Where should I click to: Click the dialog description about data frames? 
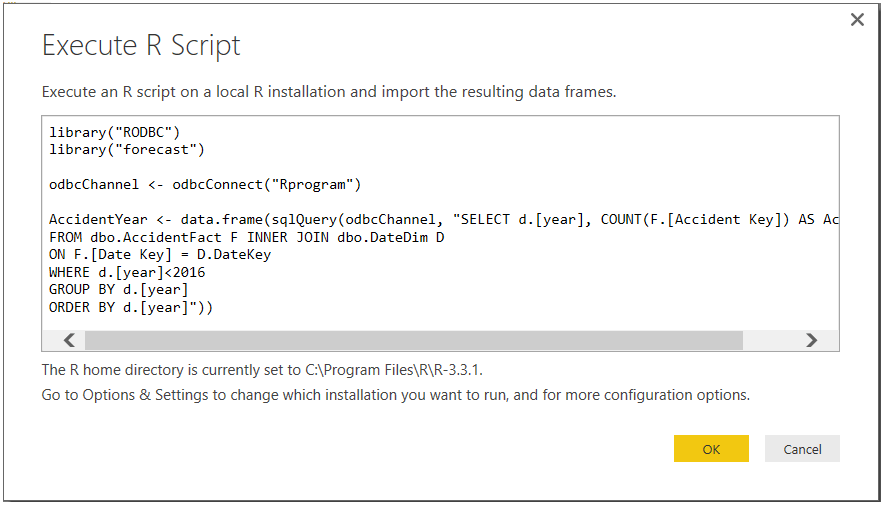click(329, 92)
